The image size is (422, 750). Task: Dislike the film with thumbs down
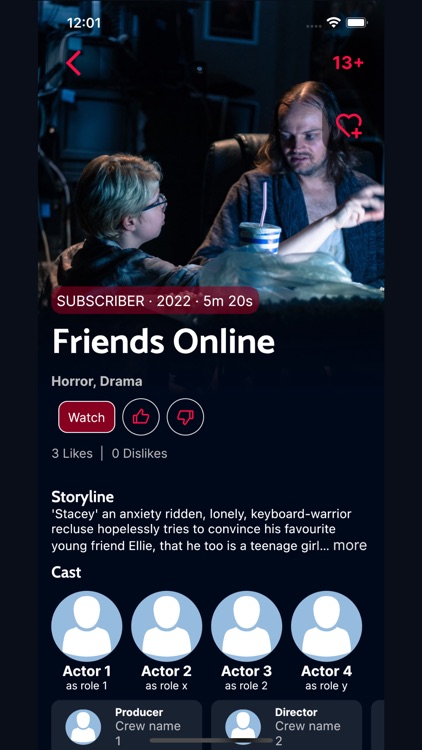pyautogui.click(x=185, y=417)
